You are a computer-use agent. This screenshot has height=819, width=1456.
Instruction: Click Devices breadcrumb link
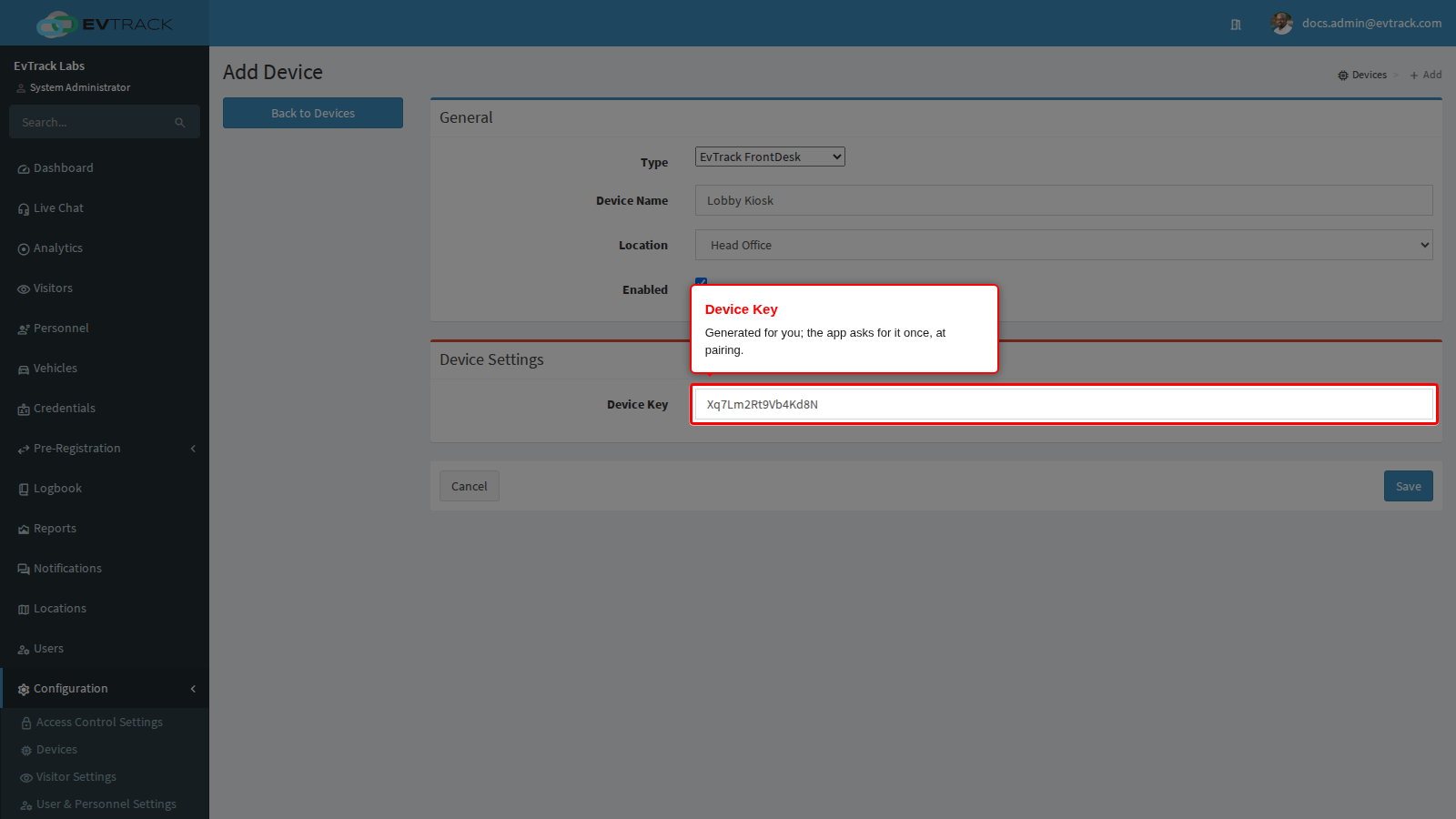point(1362,75)
